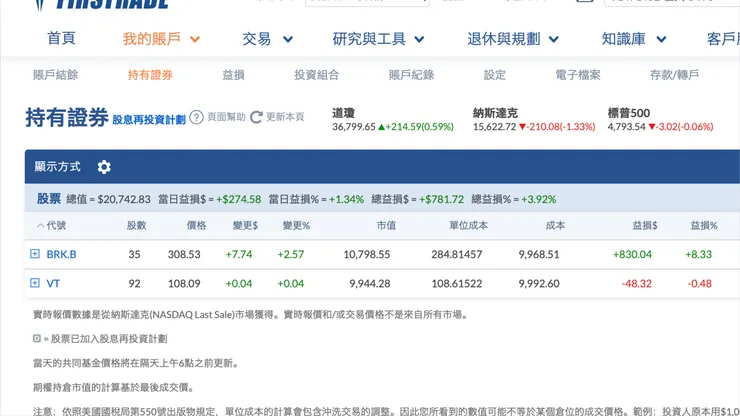This screenshot has height=416, width=740.
Task: Sort by 價格 column header
Action: click(196, 226)
